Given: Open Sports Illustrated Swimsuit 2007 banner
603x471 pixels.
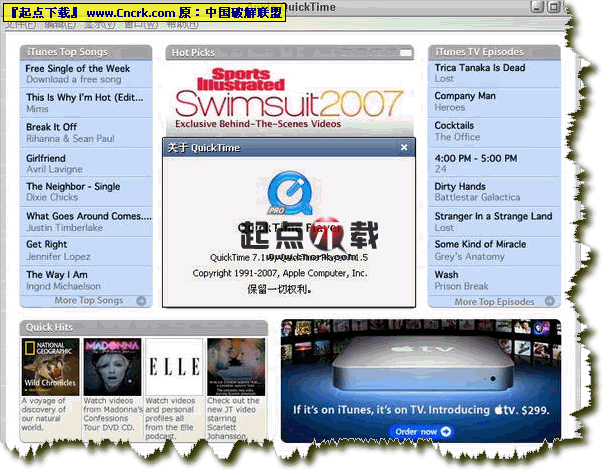Looking at the screenshot, I should pos(289,98).
